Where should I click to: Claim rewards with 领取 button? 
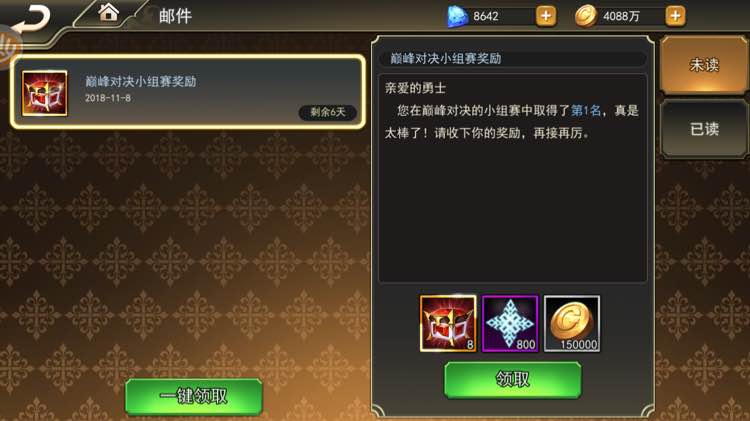click(x=513, y=380)
